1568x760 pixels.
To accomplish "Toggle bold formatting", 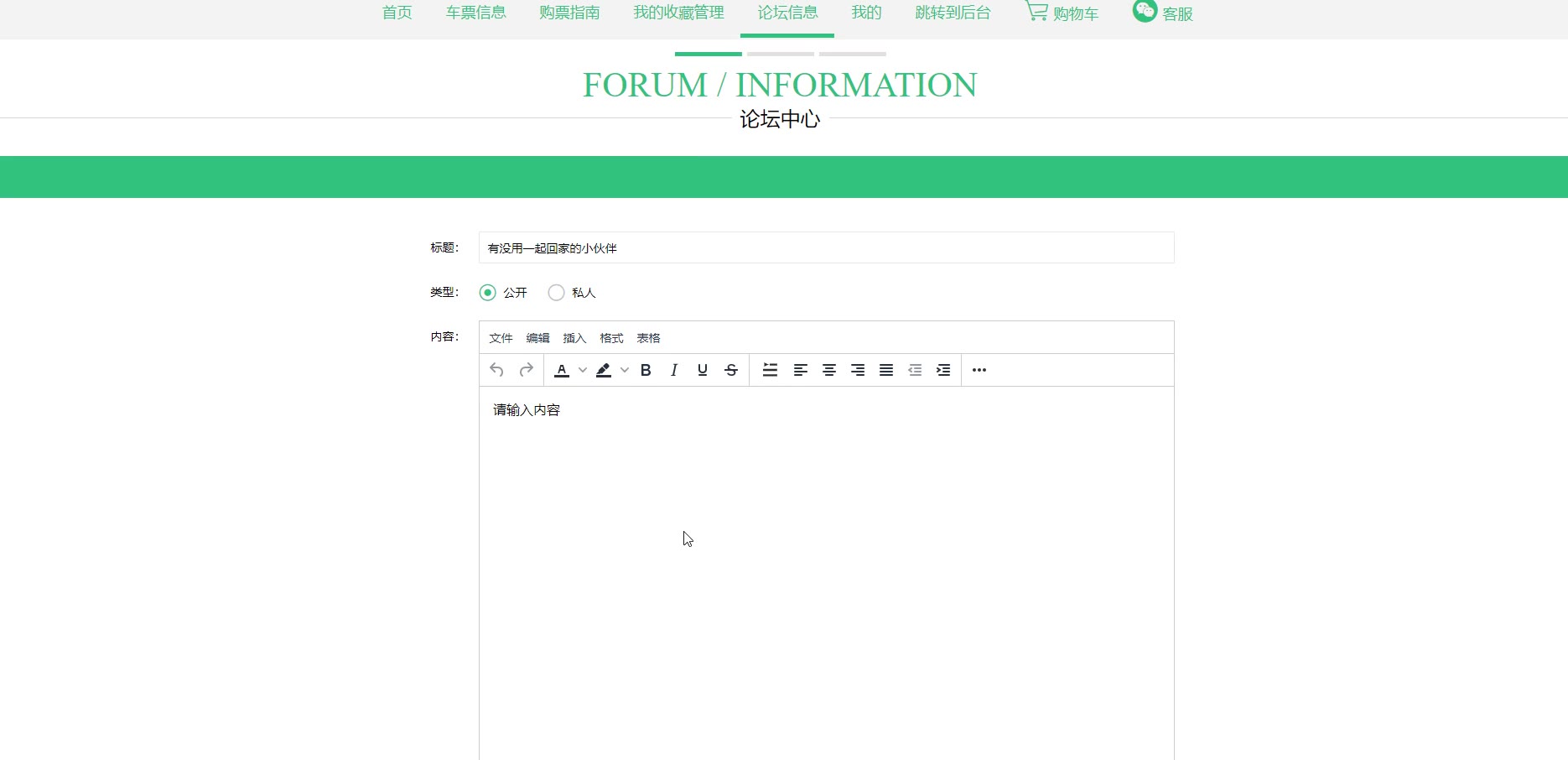I will 646,370.
